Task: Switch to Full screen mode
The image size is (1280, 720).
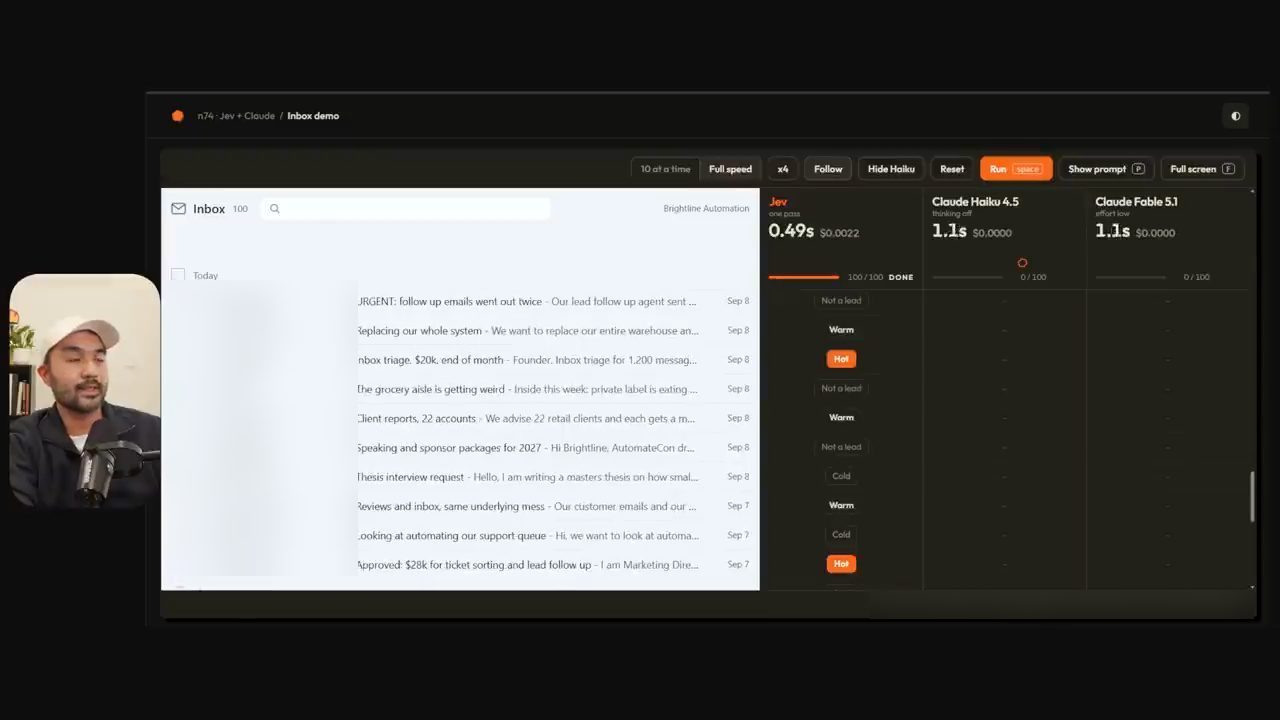Action: [x=1202, y=169]
